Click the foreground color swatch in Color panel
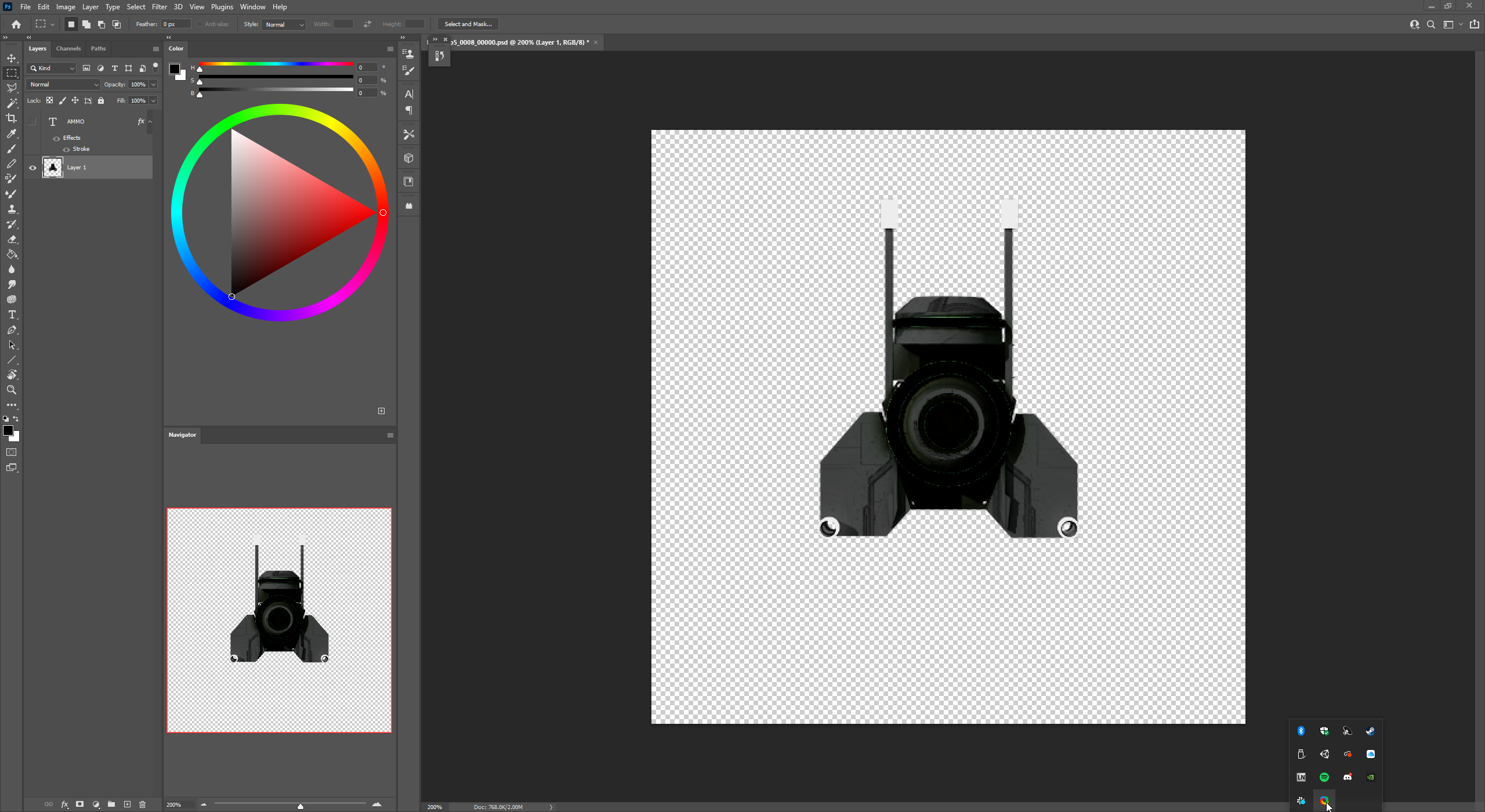The width and height of the screenshot is (1485, 812). tap(174, 69)
